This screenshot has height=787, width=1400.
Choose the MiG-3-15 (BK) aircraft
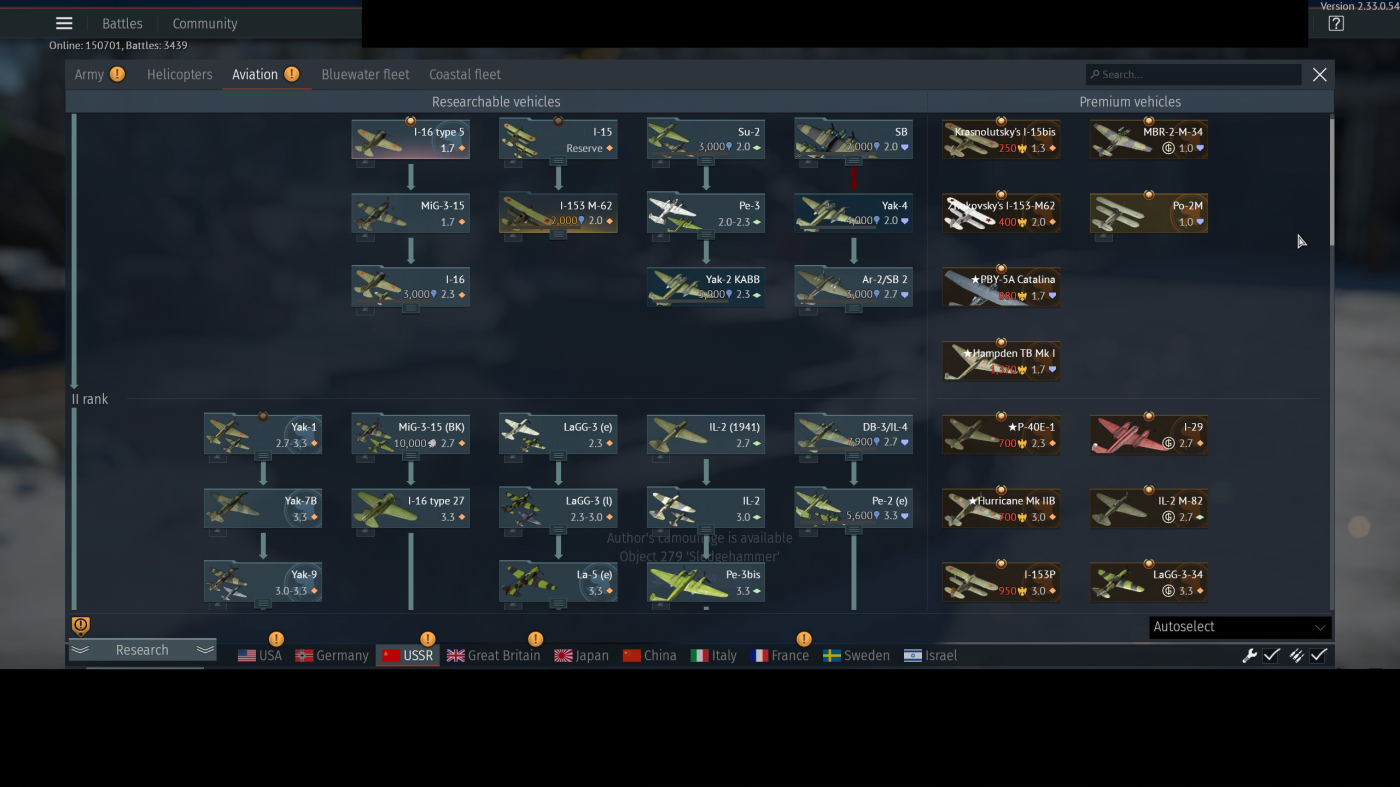[x=410, y=435]
